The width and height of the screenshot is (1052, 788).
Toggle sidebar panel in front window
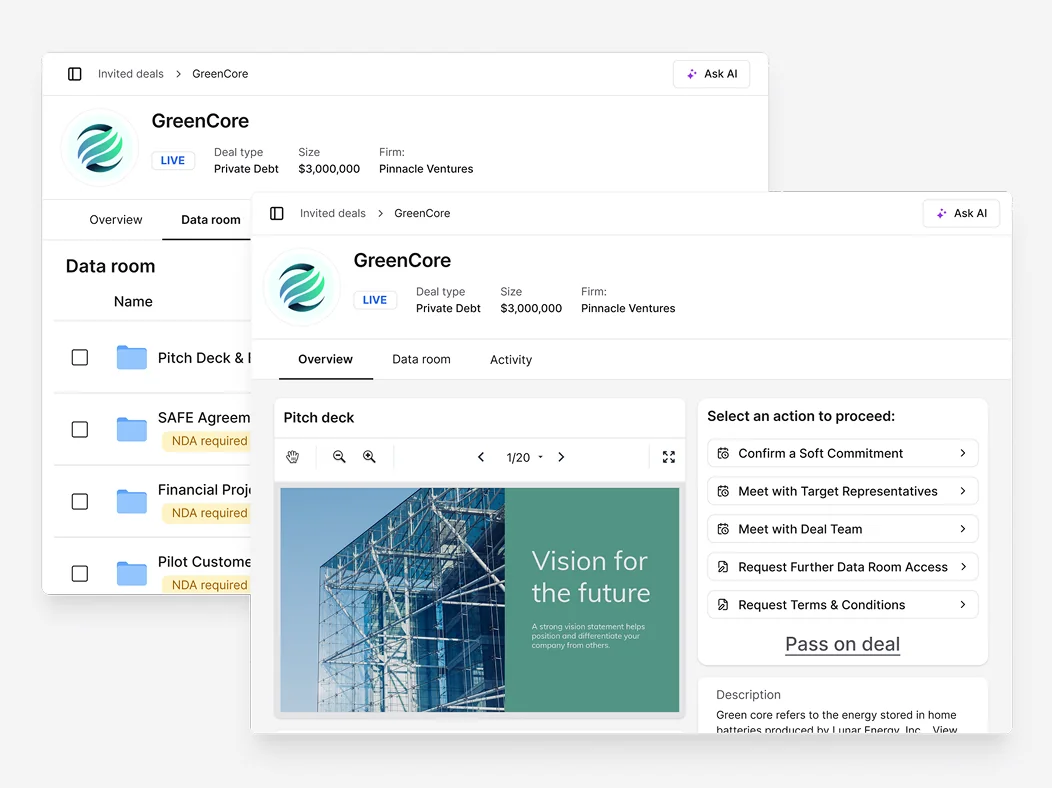277,213
